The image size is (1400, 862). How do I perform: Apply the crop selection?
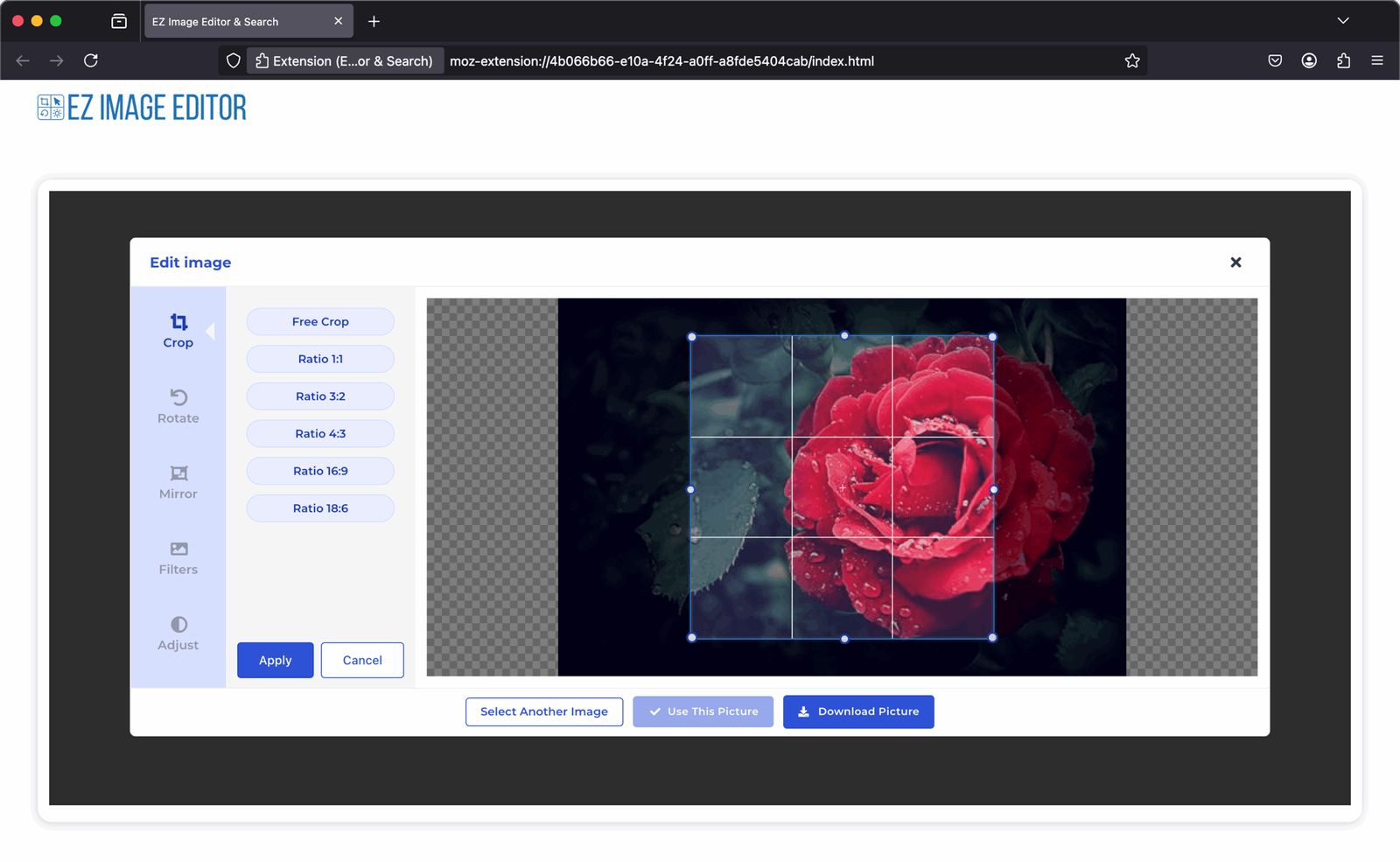(275, 660)
